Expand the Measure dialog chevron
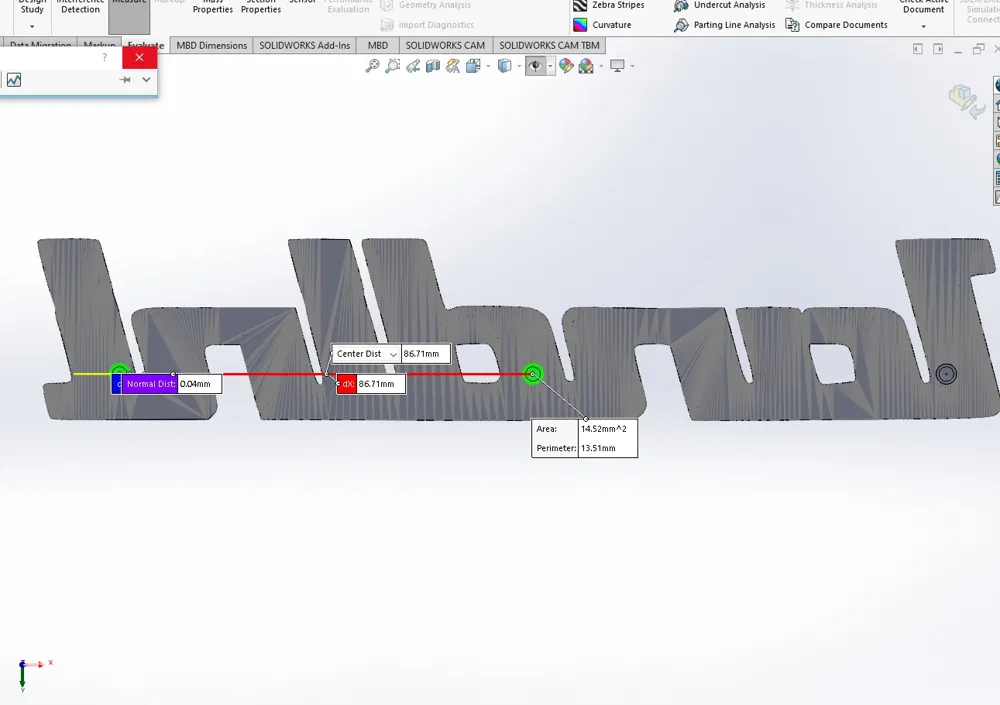This screenshot has height=705, width=1000. (146, 80)
